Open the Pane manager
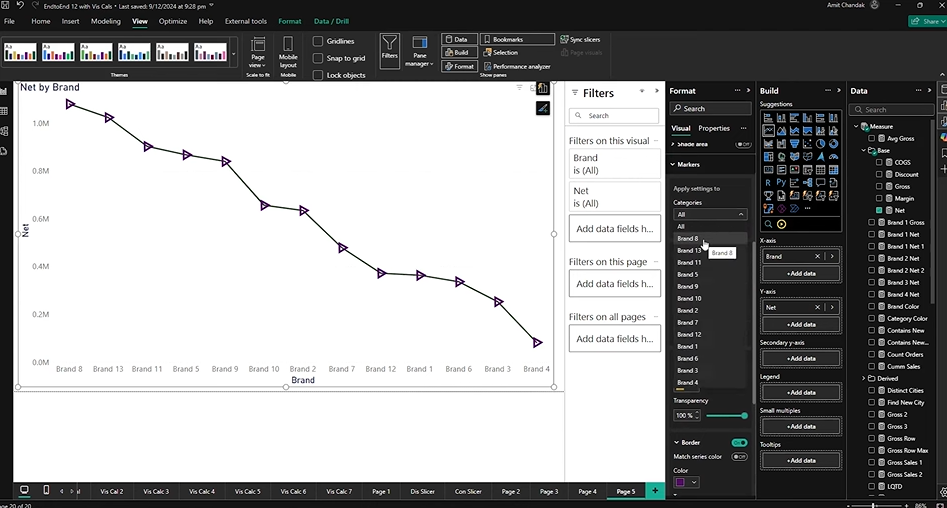Image resolution: width=947 pixels, height=508 pixels. pos(420,51)
